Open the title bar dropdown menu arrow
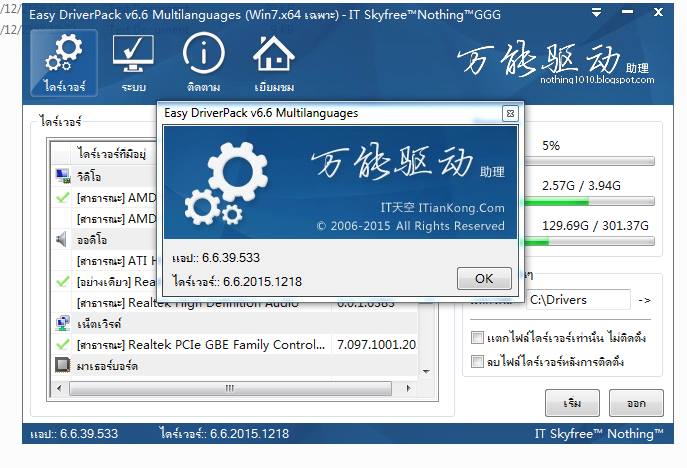Screen dimensions: 687x468 point(596,13)
